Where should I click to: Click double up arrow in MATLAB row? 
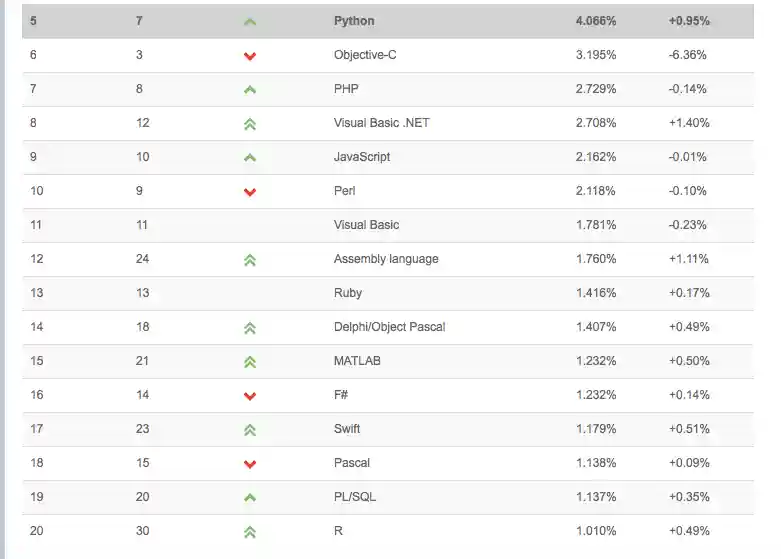point(250,362)
